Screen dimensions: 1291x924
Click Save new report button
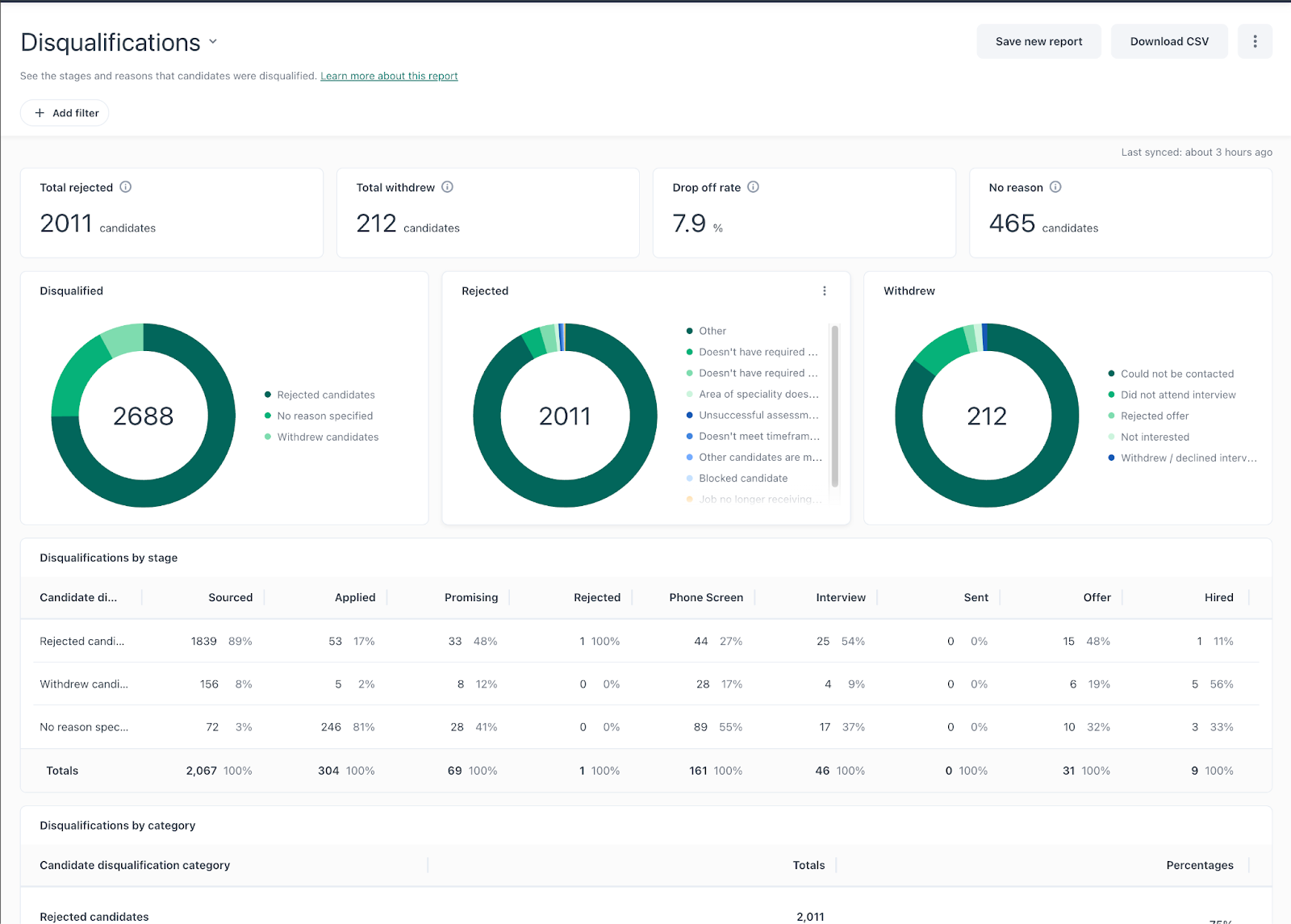[1038, 41]
